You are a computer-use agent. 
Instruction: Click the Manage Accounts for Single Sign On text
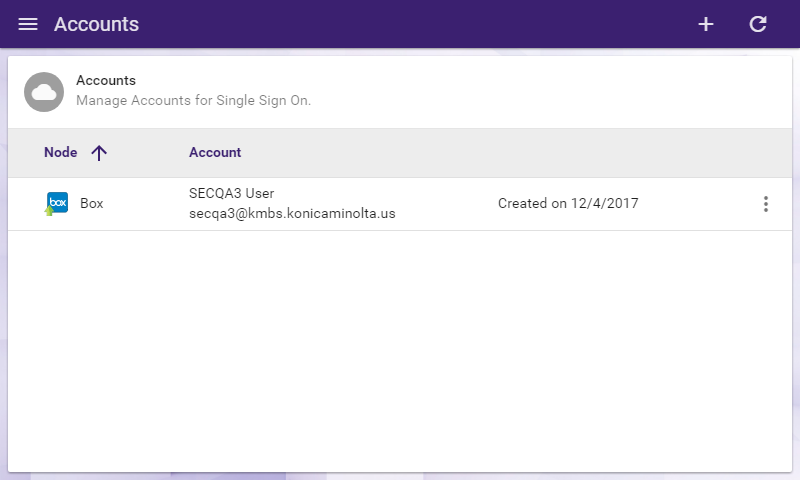point(193,100)
